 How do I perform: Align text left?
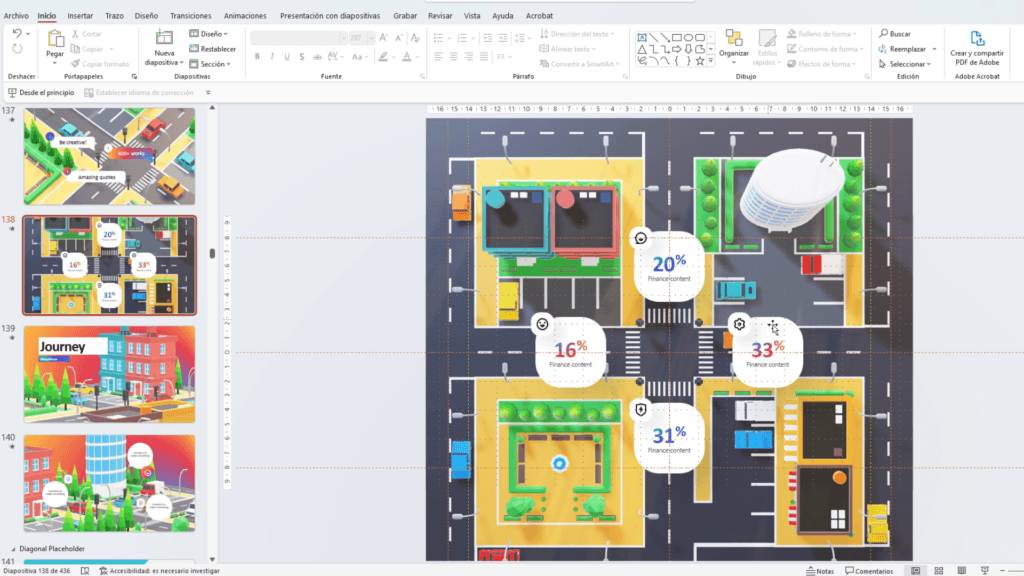click(438, 57)
